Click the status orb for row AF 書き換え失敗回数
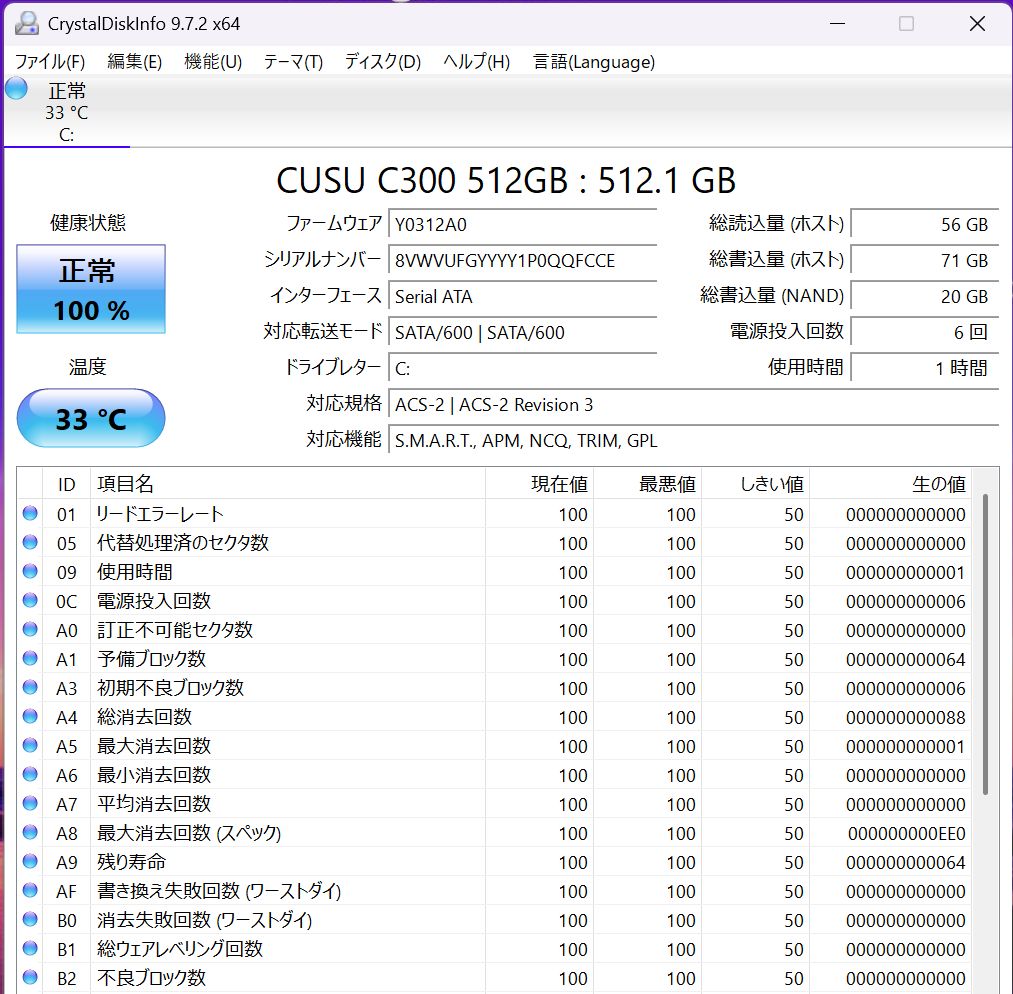This screenshot has width=1013, height=994. click(30, 891)
